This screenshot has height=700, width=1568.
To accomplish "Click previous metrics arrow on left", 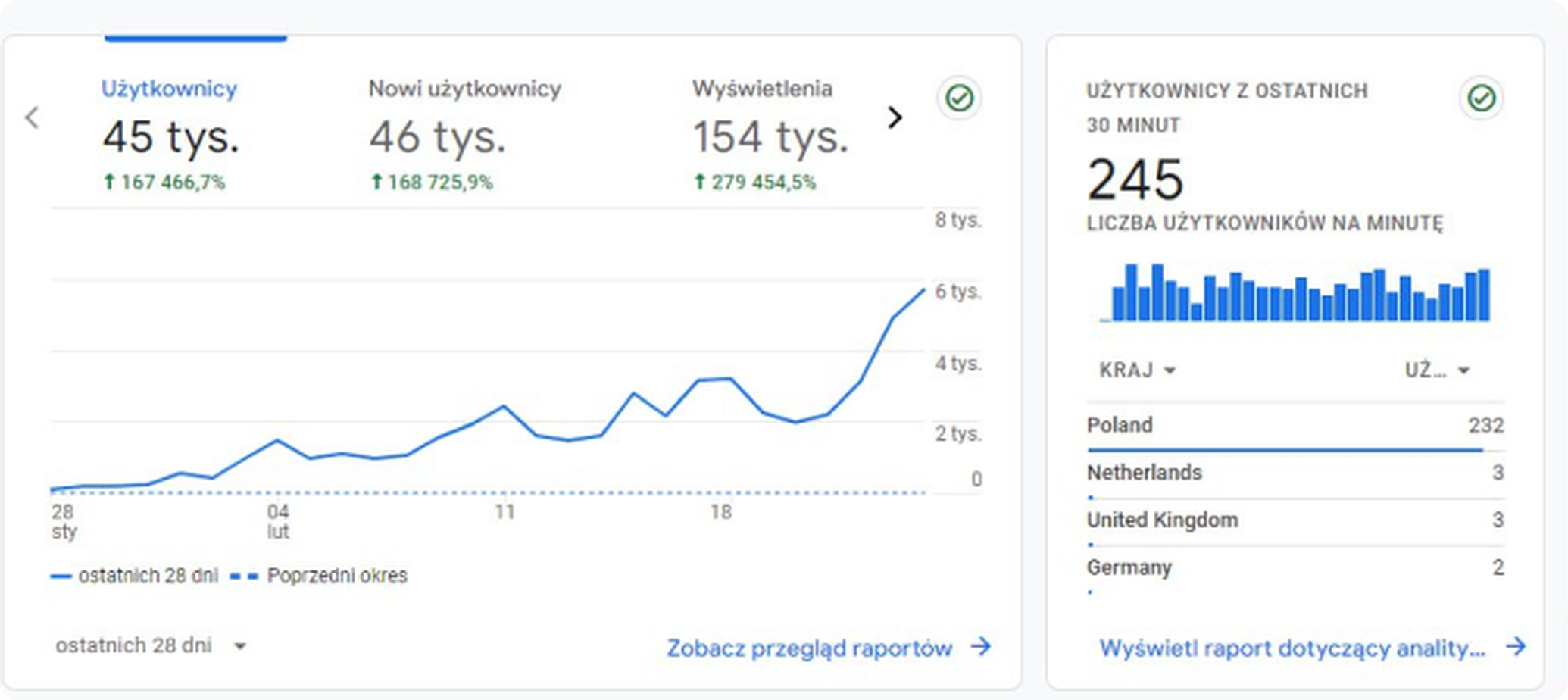I will (x=32, y=117).
